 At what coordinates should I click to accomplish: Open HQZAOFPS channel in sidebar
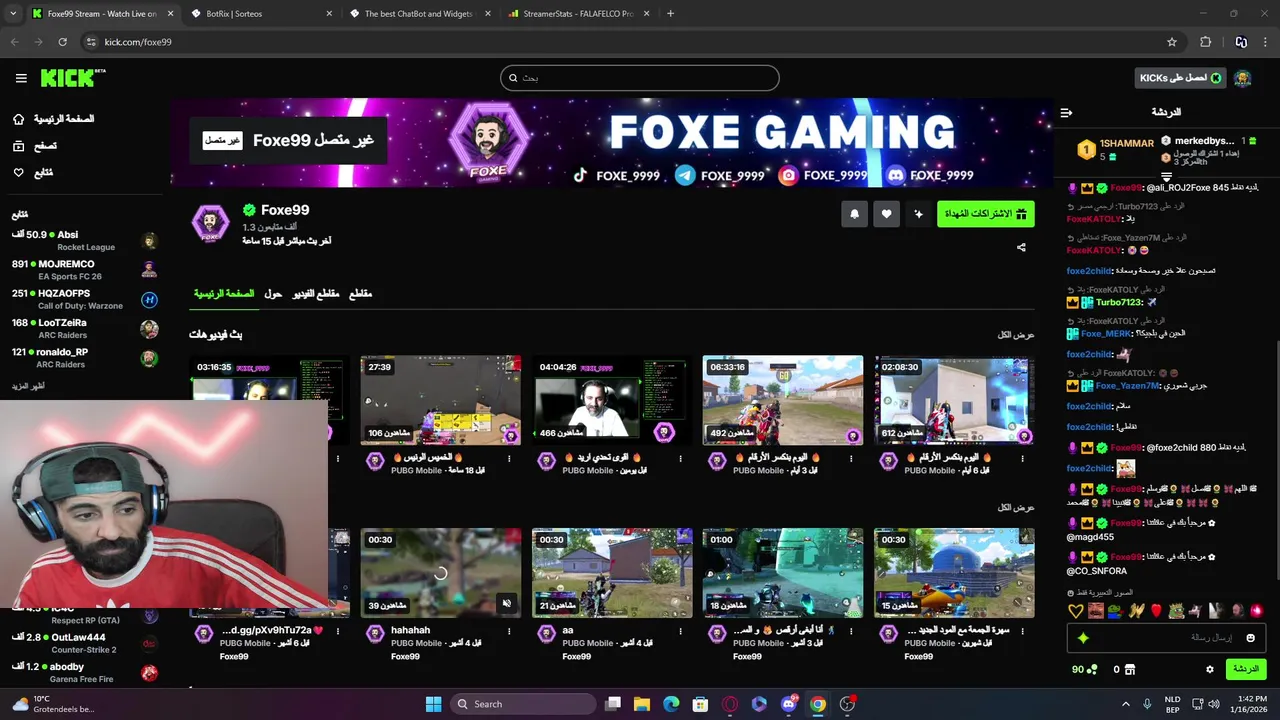(x=85, y=299)
